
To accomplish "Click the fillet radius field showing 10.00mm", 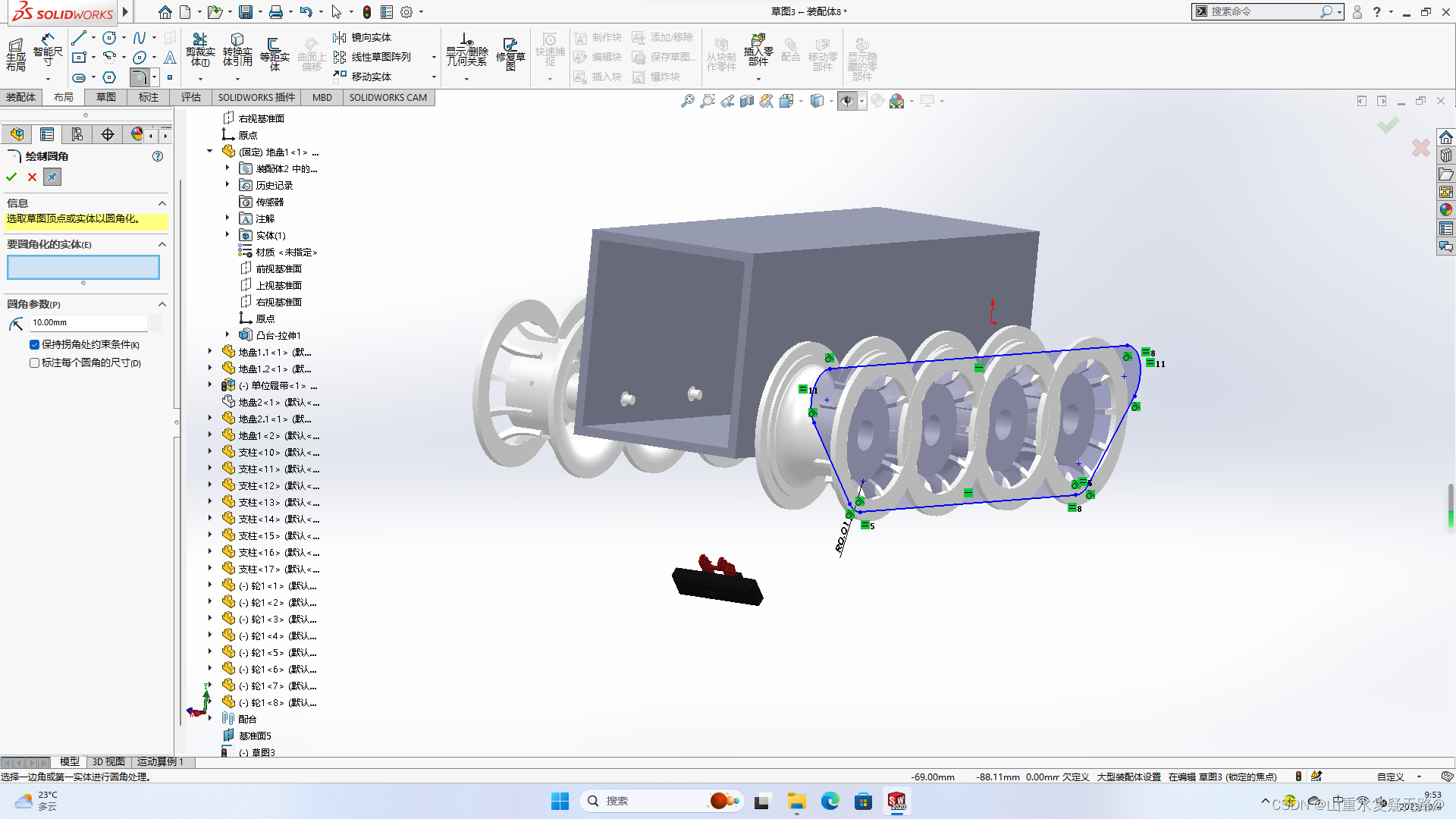I will point(87,322).
